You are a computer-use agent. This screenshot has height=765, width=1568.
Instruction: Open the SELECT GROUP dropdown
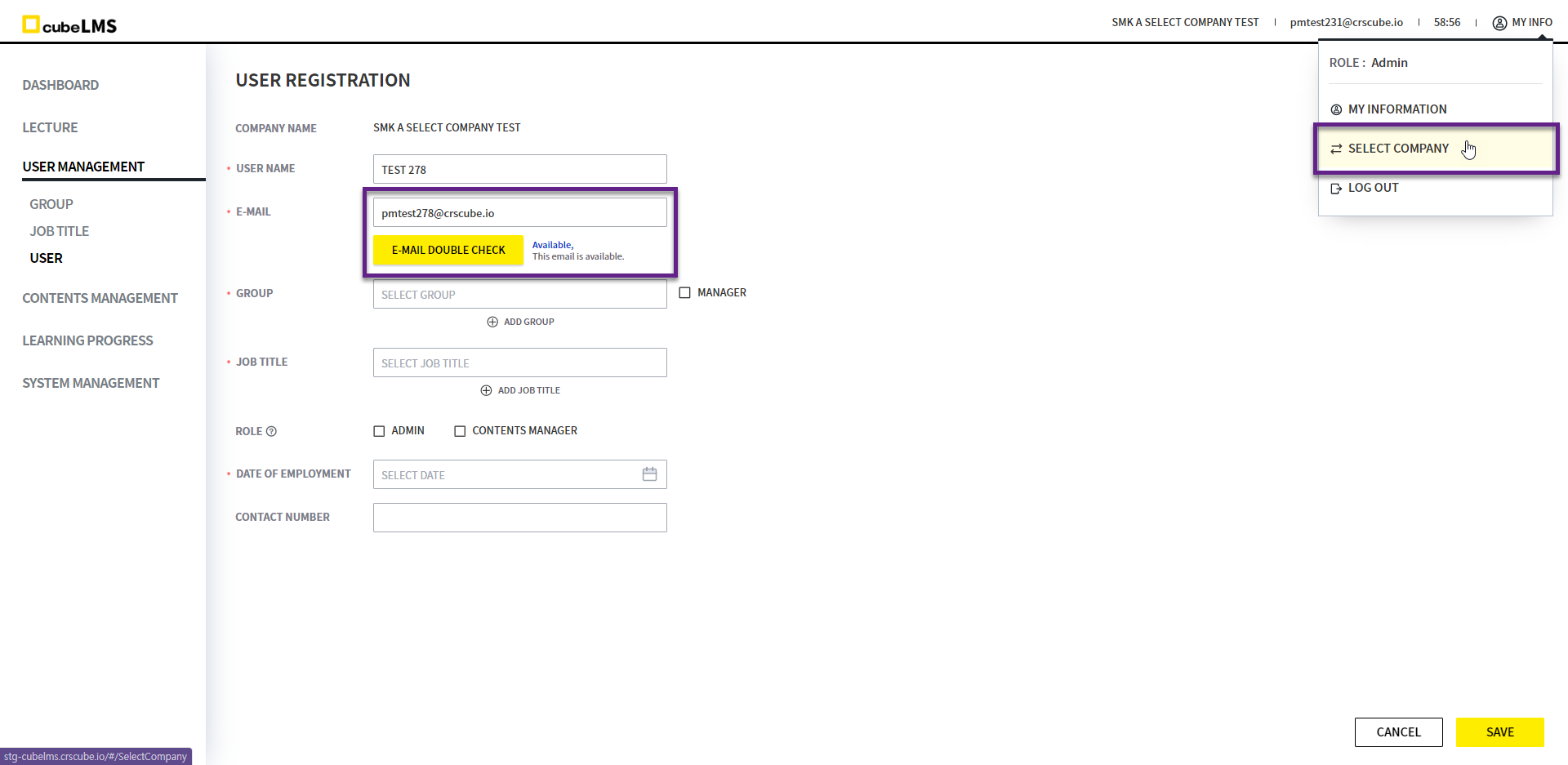(519, 295)
